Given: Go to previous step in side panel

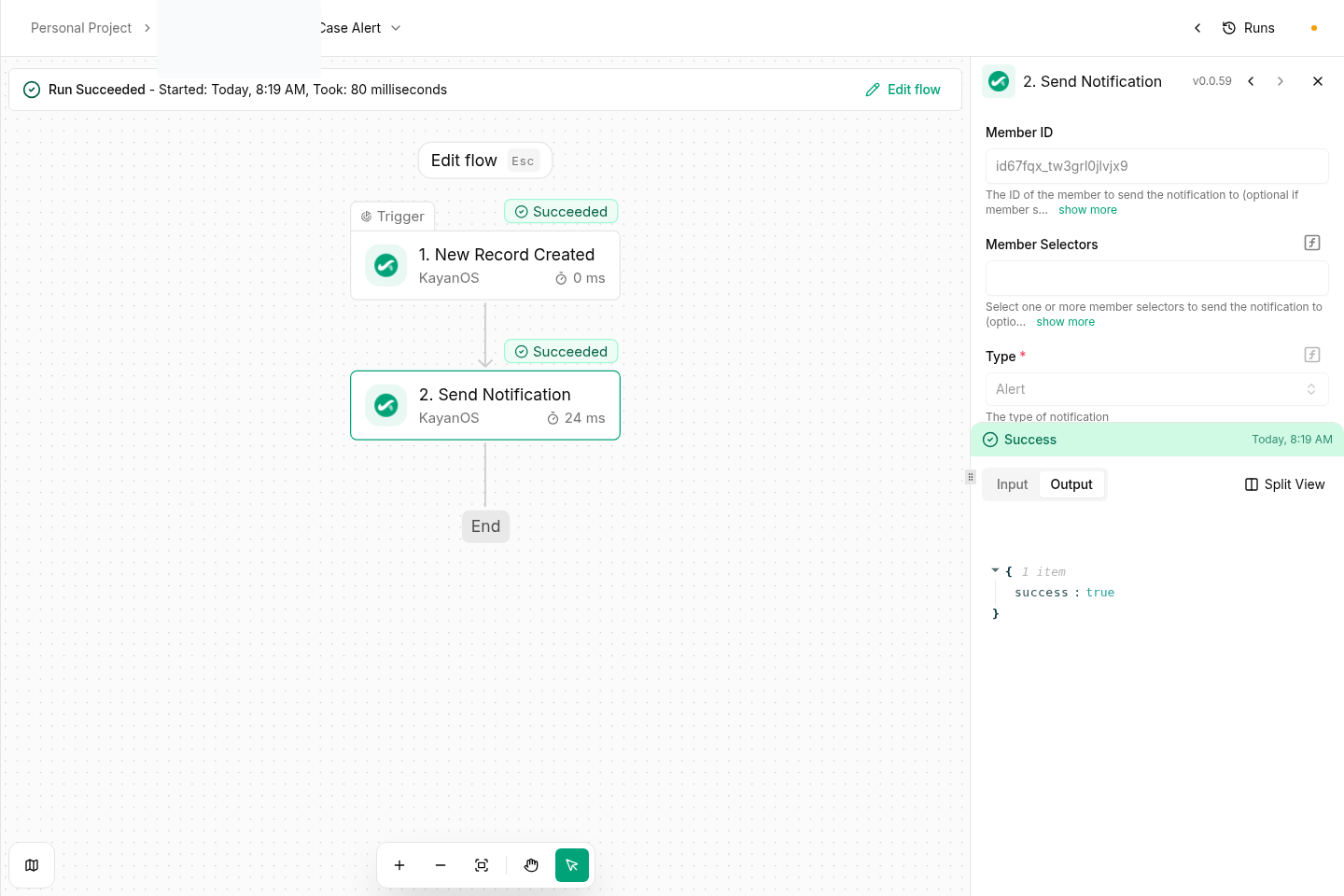Looking at the screenshot, I should [1251, 81].
